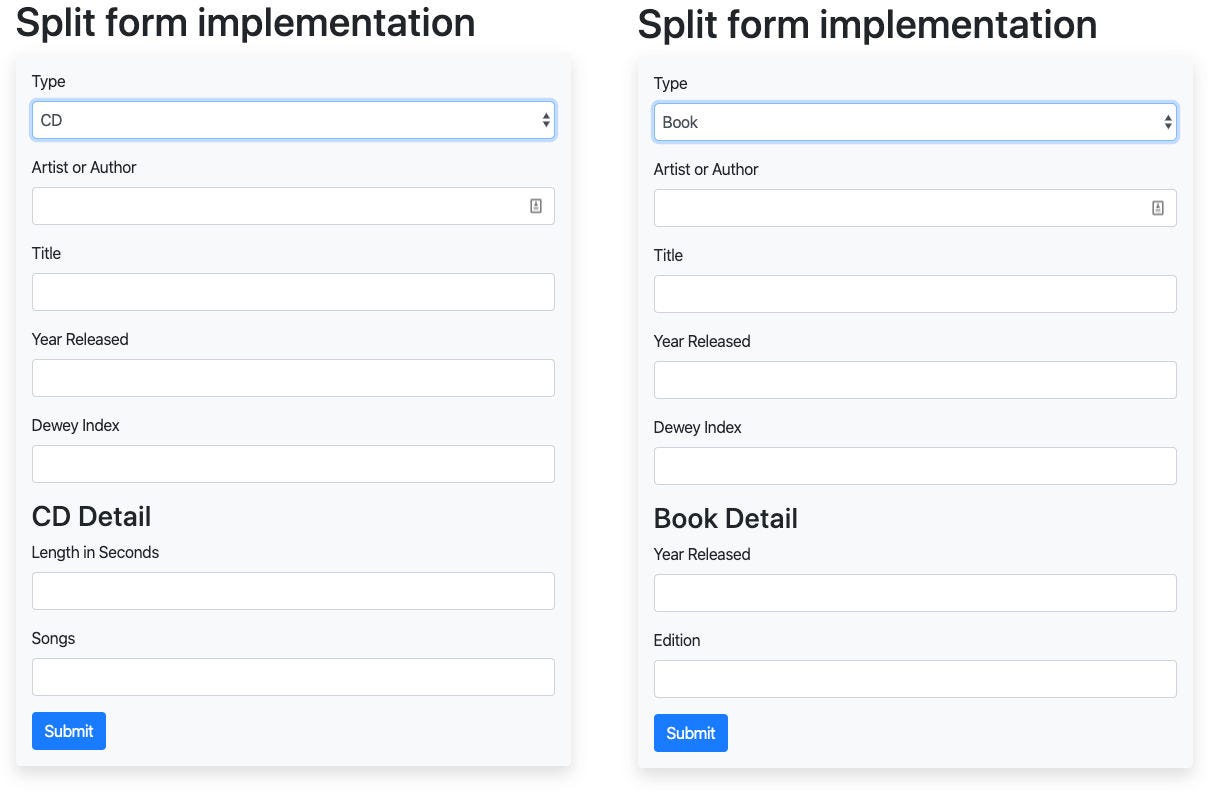Focus the Songs input field
This screenshot has width=1208, height=792.
(x=293, y=676)
